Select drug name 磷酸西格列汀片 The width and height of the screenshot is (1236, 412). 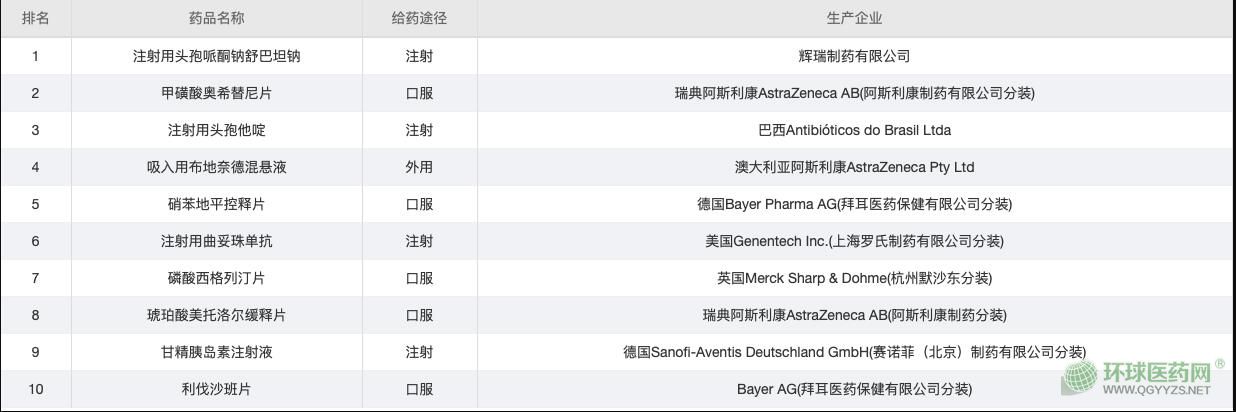pos(216,278)
